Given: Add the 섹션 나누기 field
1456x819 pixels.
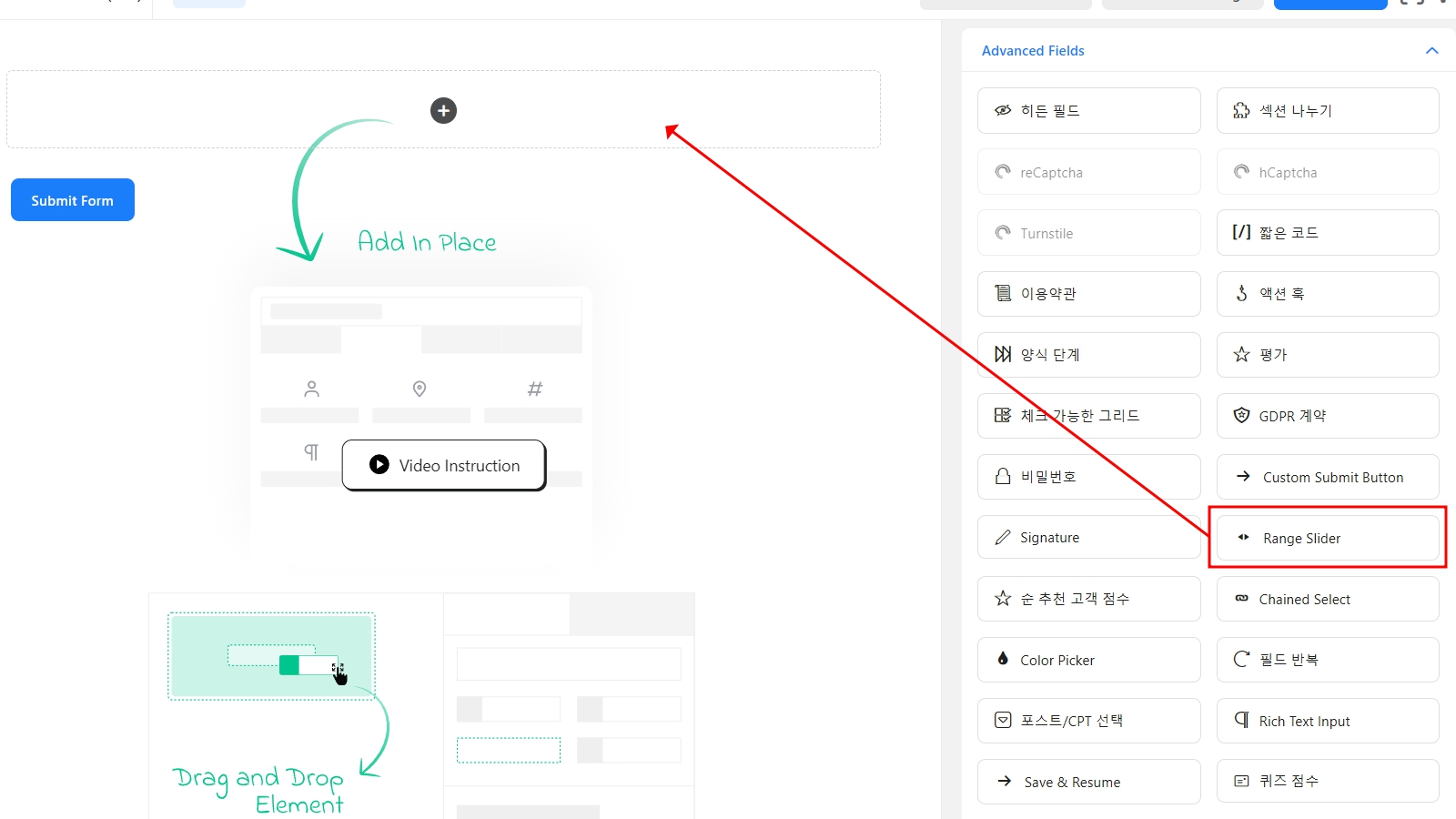Looking at the screenshot, I should (1328, 111).
